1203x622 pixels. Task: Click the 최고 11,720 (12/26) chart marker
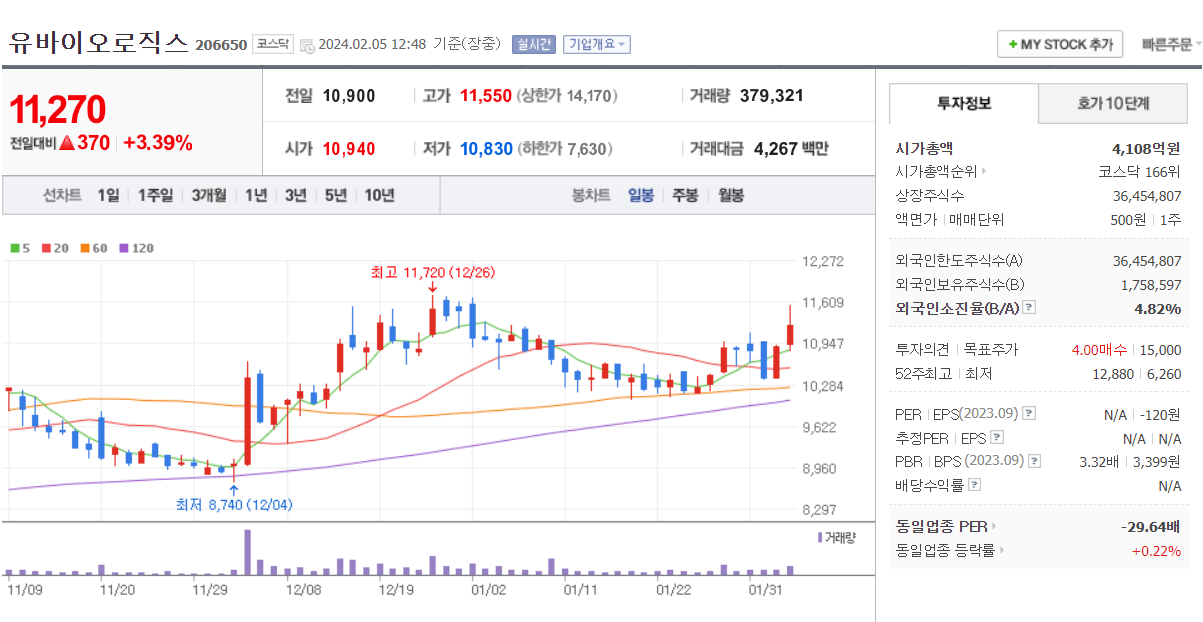coord(432,272)
